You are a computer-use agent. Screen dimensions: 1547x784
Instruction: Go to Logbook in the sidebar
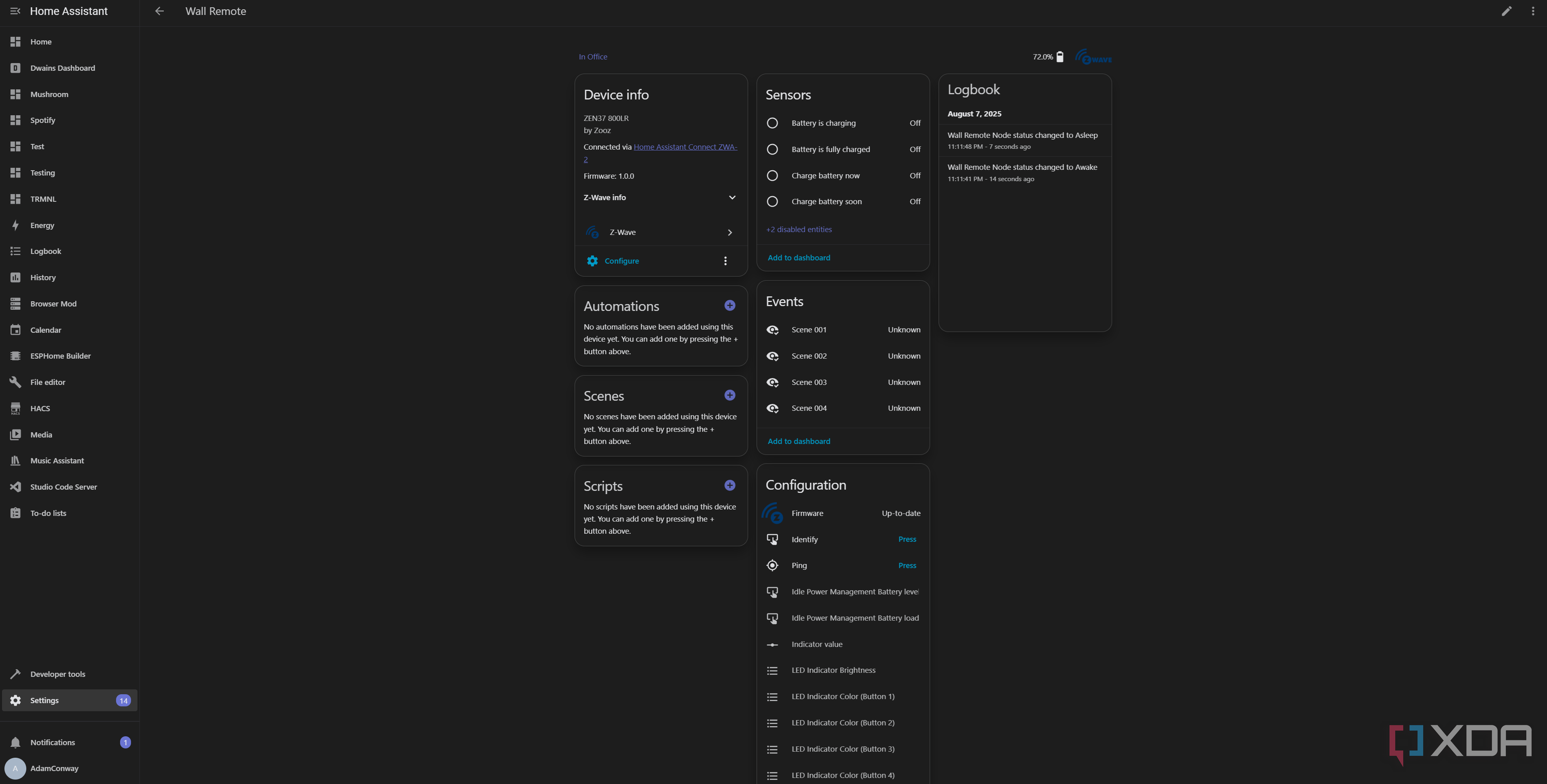click(x=70, y=251)
